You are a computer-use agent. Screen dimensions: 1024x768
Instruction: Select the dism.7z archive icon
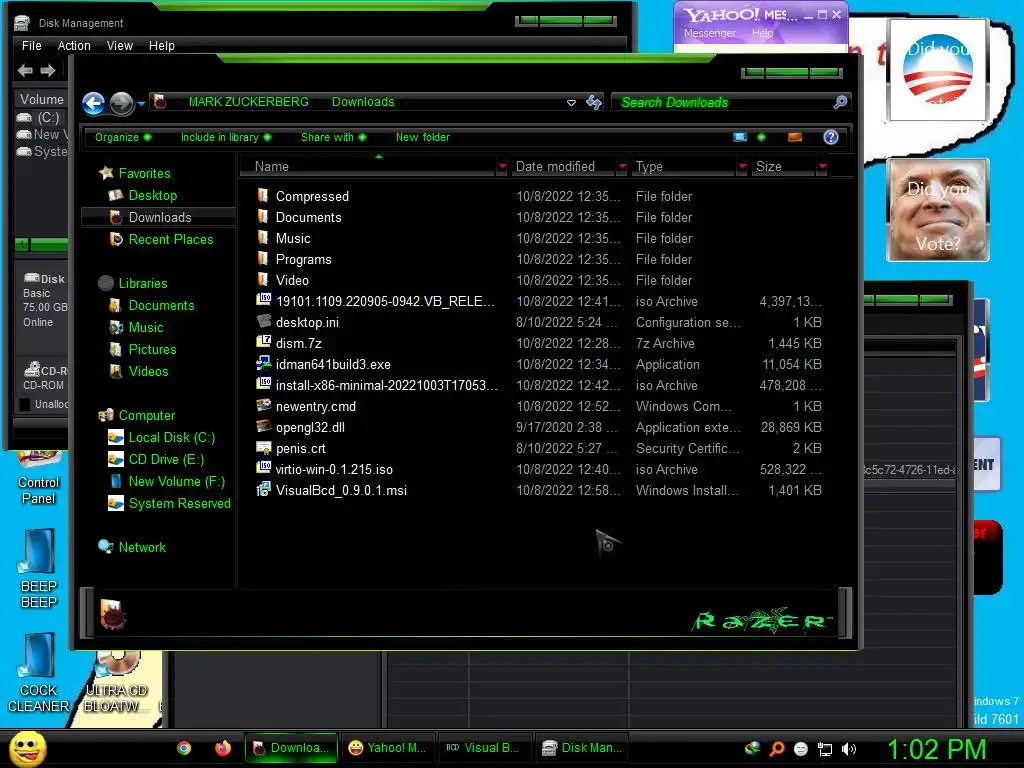(x=263, y=342)
